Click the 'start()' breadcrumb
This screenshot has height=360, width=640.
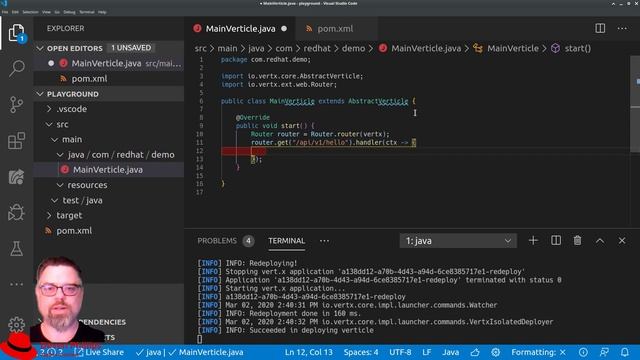pyautogui.click(x=578, y=48)
